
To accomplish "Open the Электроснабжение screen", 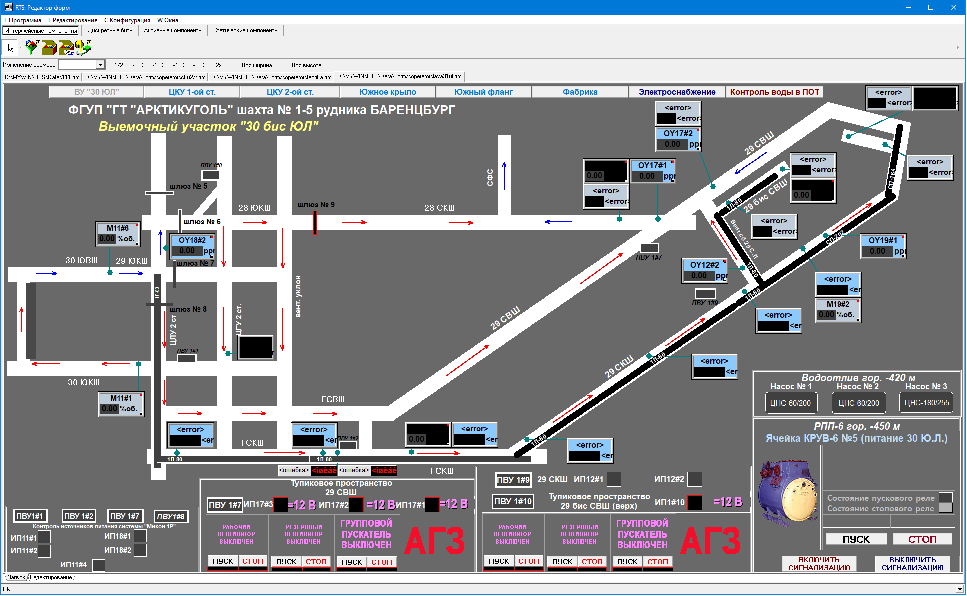I will pos(677,92).
